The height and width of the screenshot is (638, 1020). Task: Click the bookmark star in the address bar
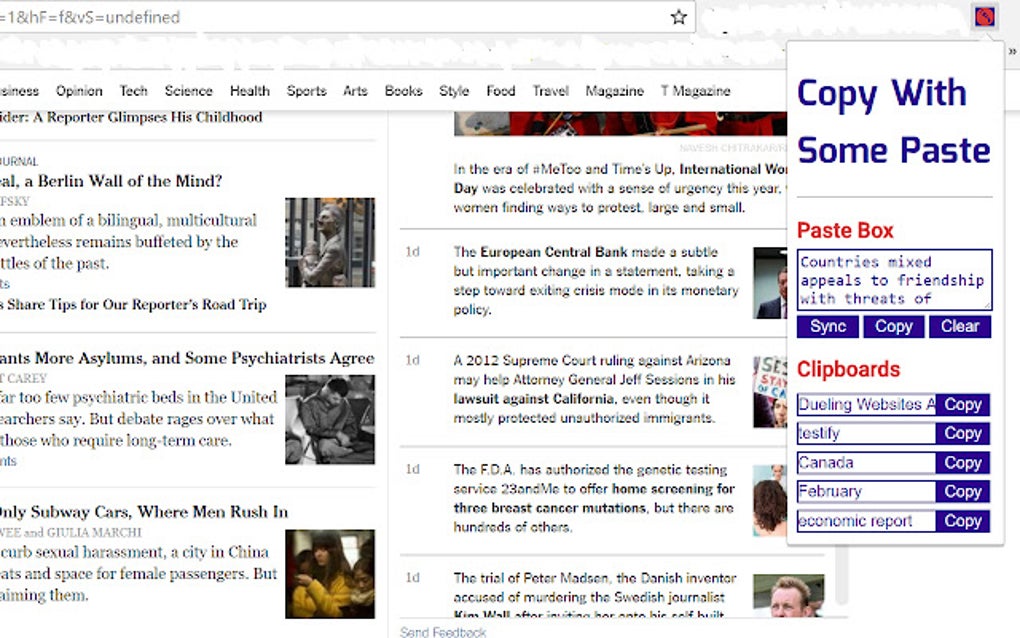coord(679,16)
